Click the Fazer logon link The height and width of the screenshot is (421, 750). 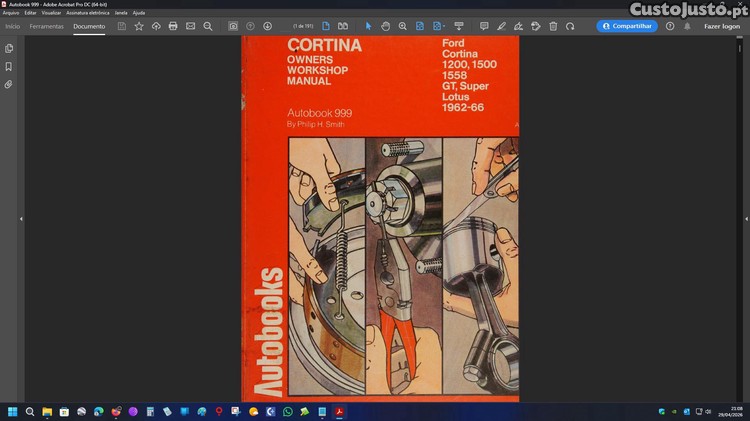click(x=722, y=26)
